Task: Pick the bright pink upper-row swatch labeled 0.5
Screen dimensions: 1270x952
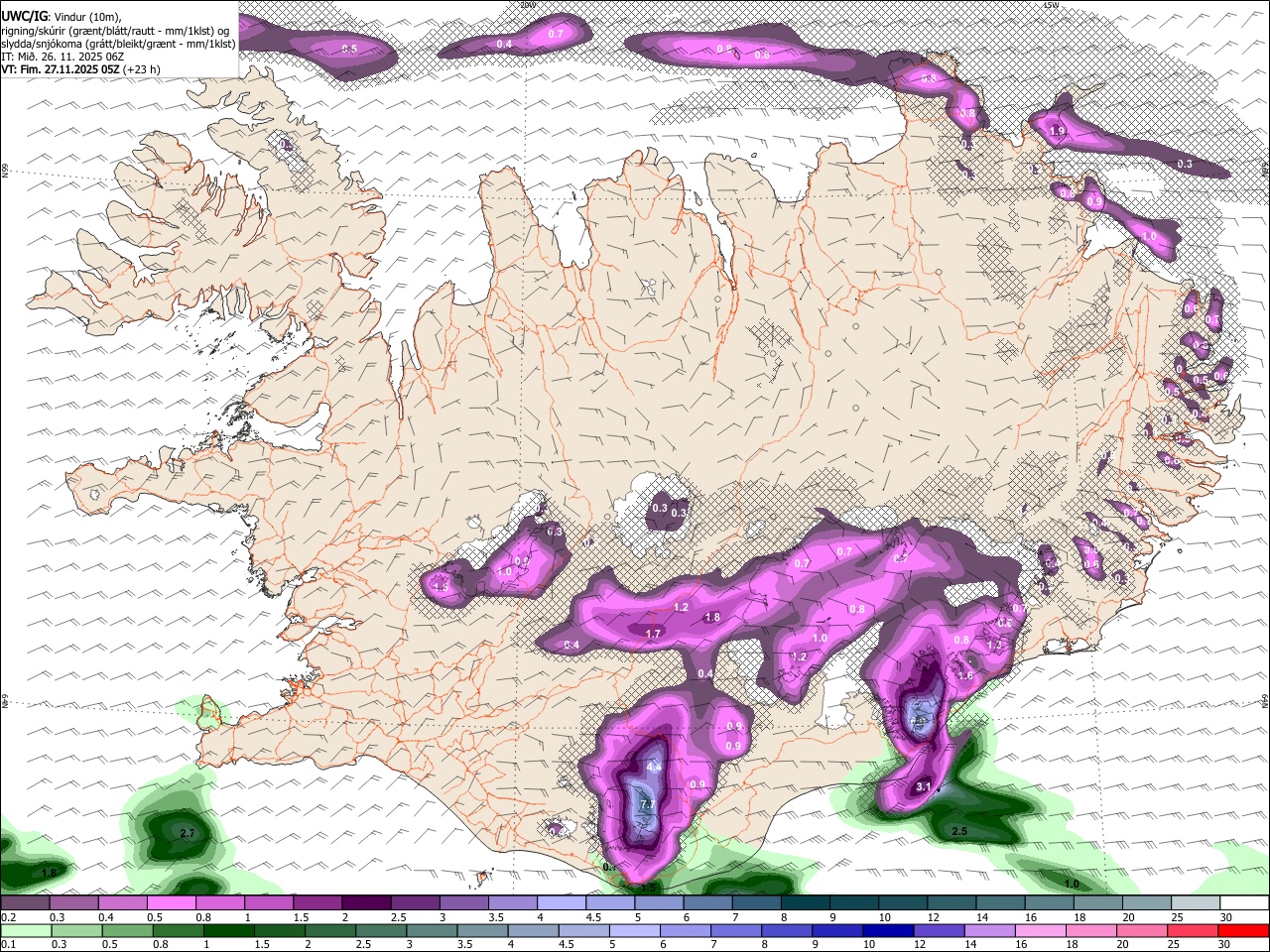Action: (171, 903)
